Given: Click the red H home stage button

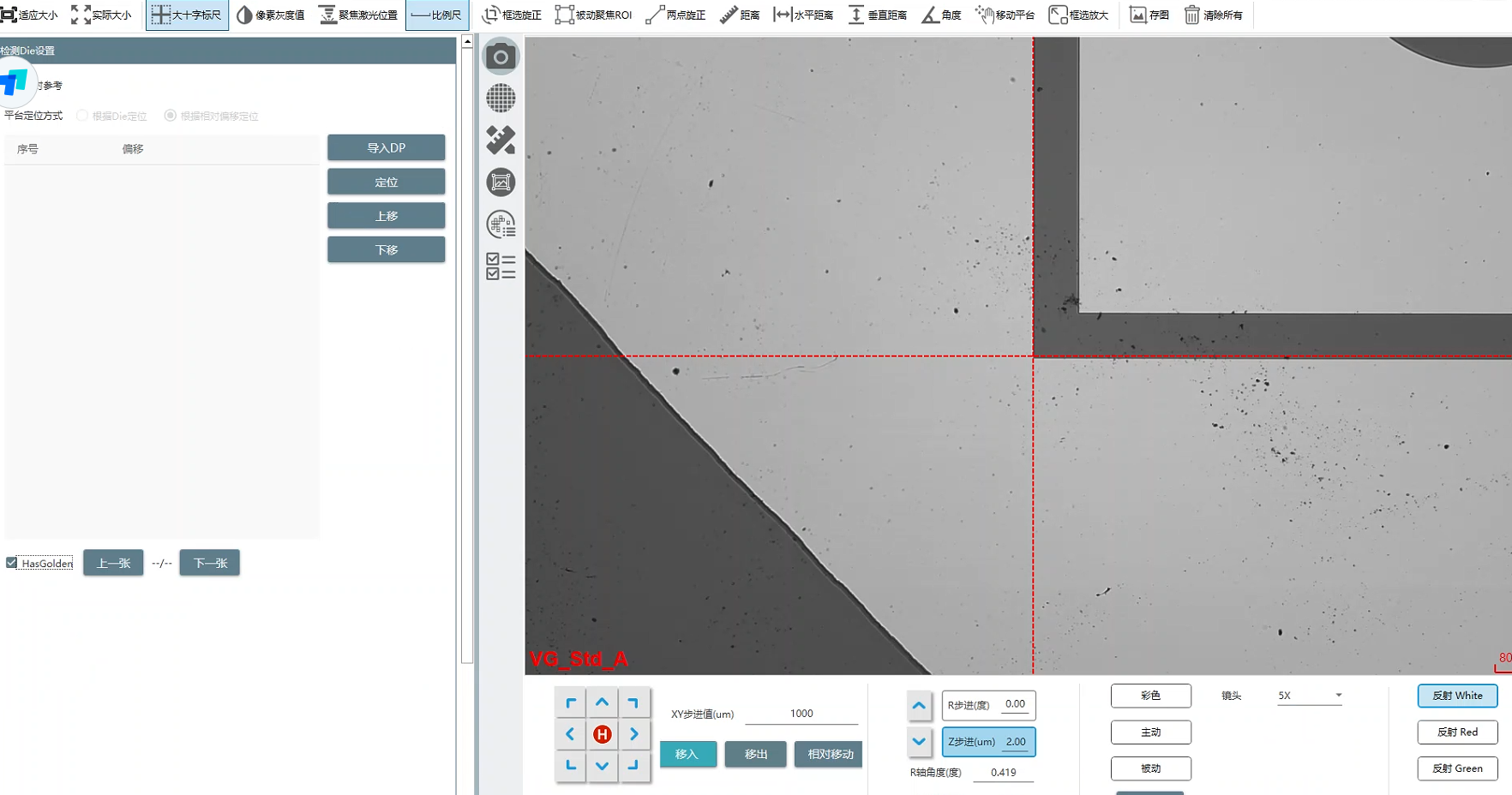Looking at the screenshot, I should point(602,734).
